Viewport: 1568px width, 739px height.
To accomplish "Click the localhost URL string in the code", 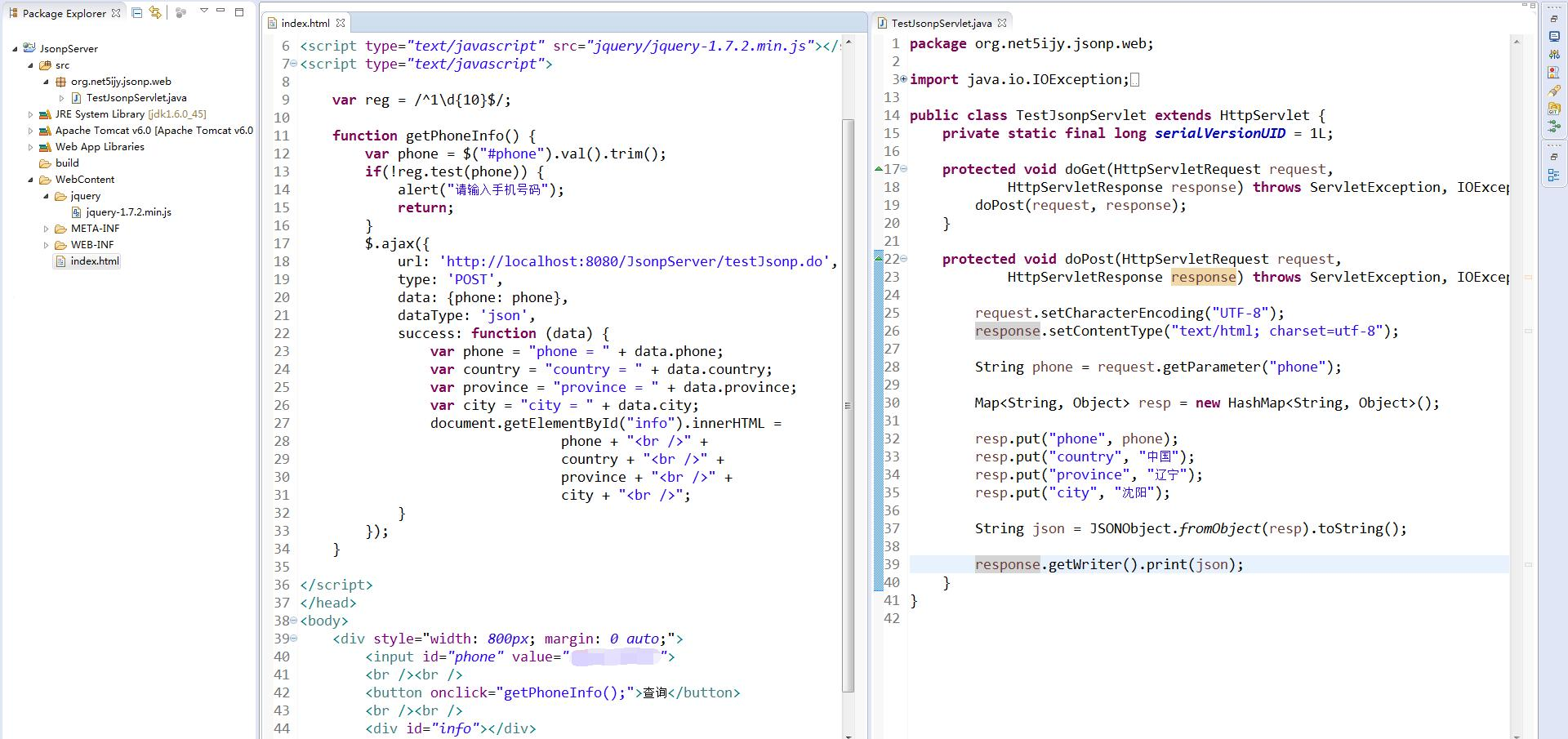I will click(635, 261).
